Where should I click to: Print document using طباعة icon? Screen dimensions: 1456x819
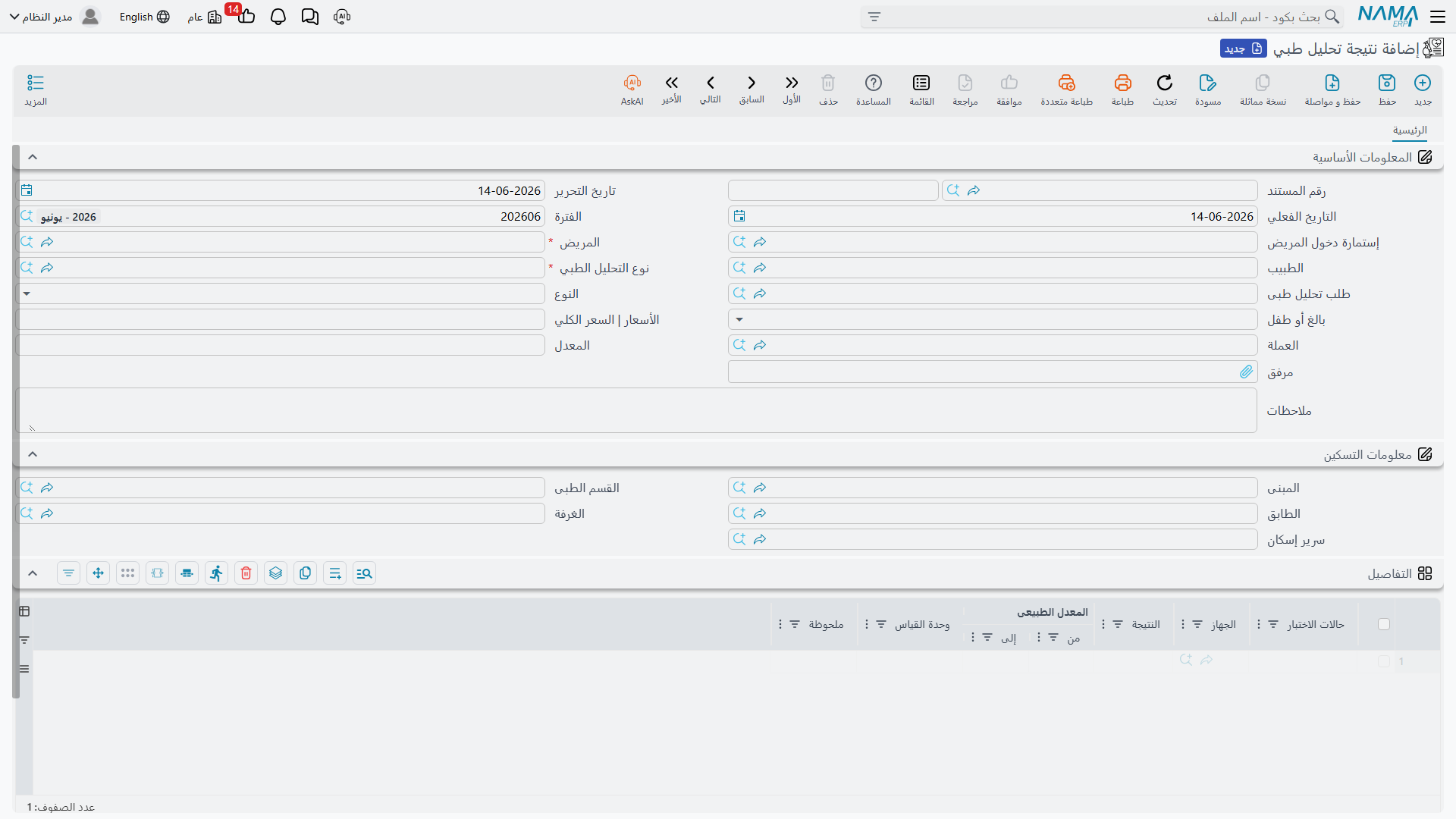(x=1122, y=89)
